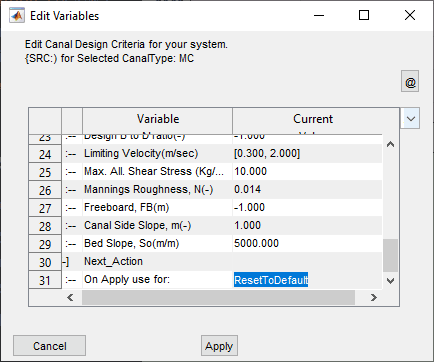This screenshot has height=362, width=434.
Task: Click the 10.000 value cell
Action: (307, 171)
